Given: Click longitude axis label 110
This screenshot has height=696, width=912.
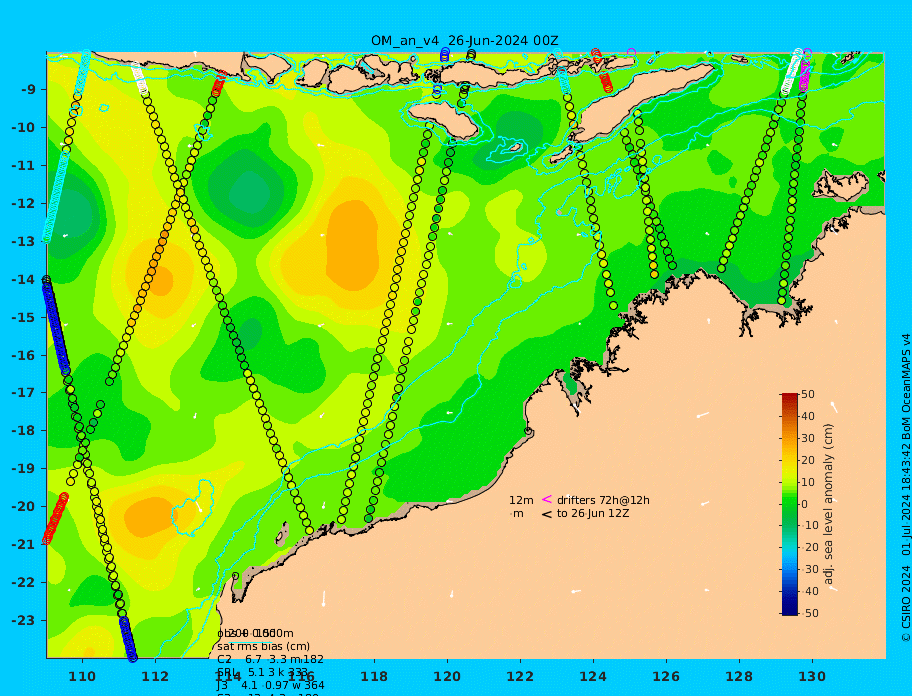Looking at the screenshot, I should tap(83, 676).
